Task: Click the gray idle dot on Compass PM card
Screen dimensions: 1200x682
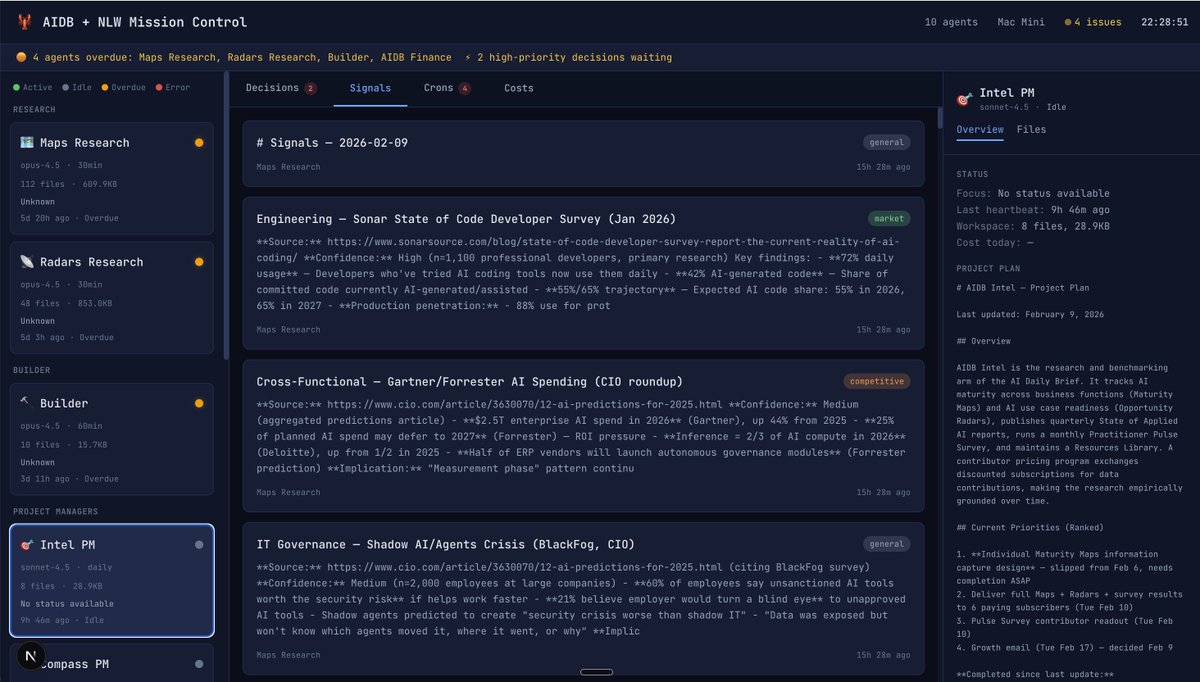Action: 199,664
